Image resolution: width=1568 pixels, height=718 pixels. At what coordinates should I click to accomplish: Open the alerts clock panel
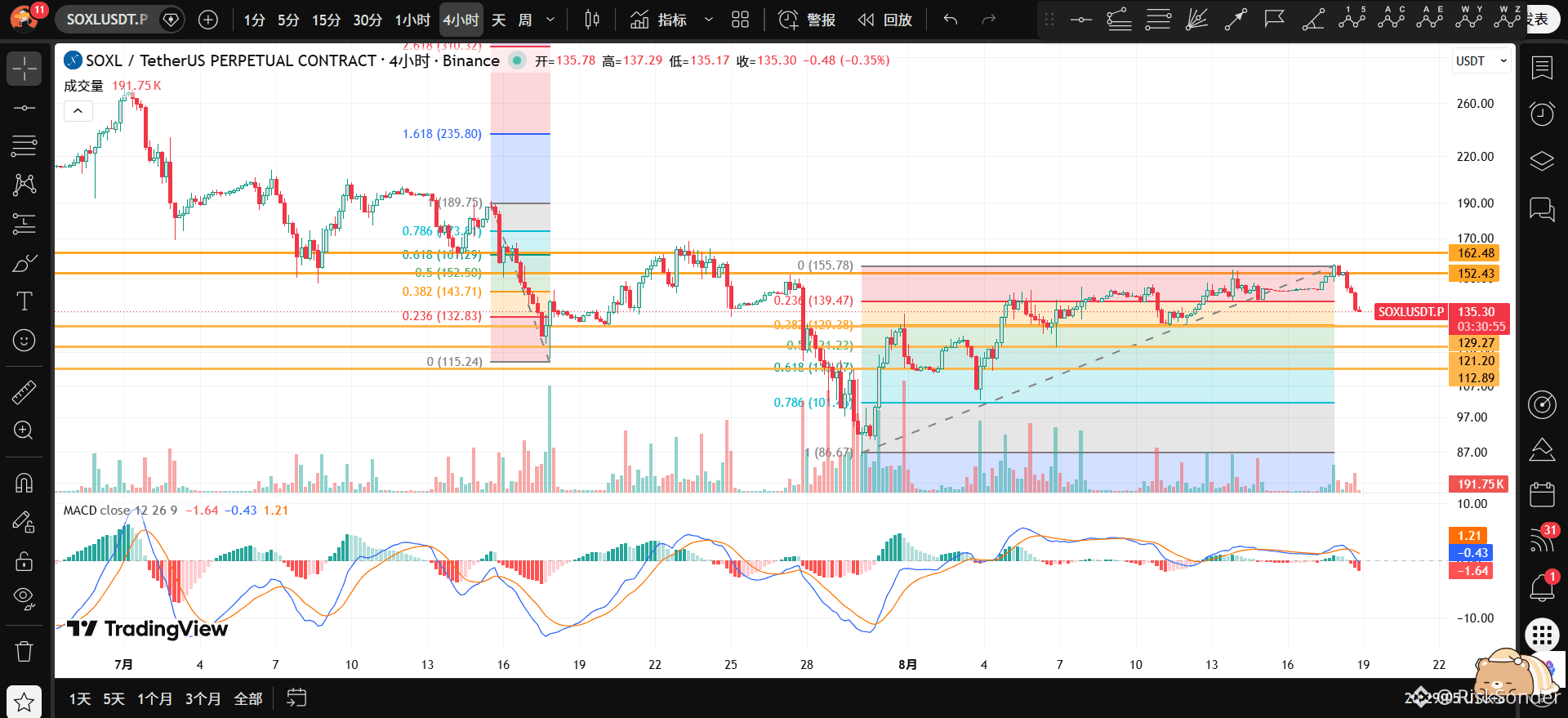[x=1542, y=114]
